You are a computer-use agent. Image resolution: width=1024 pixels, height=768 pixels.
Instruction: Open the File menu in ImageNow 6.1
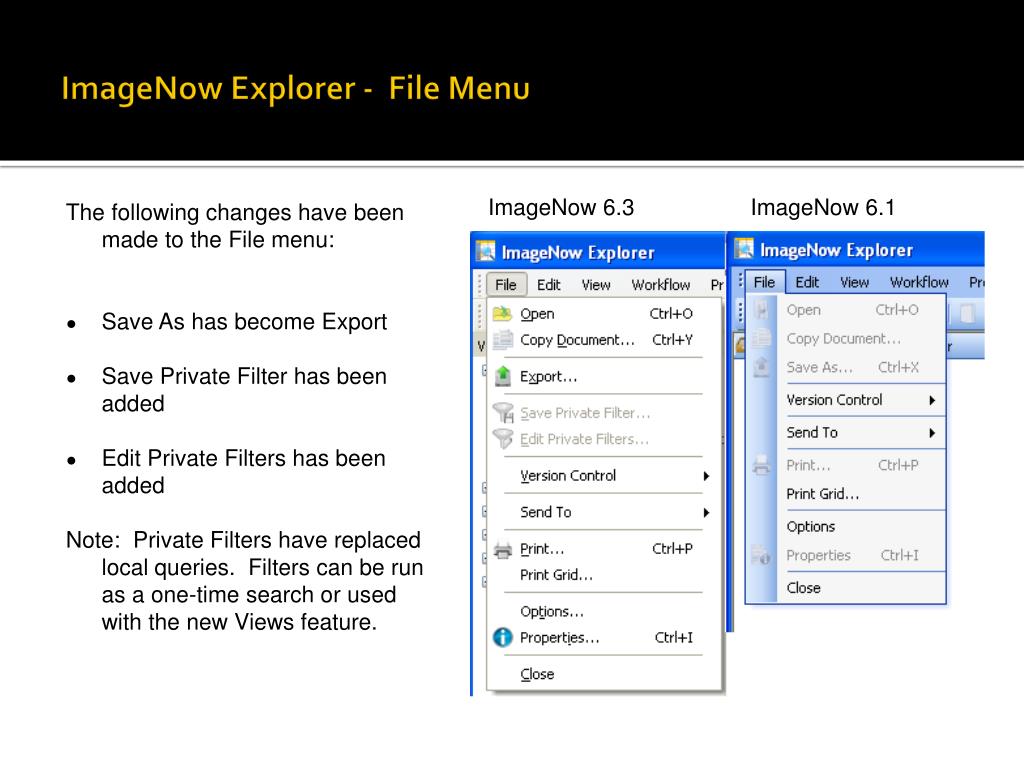764,282
